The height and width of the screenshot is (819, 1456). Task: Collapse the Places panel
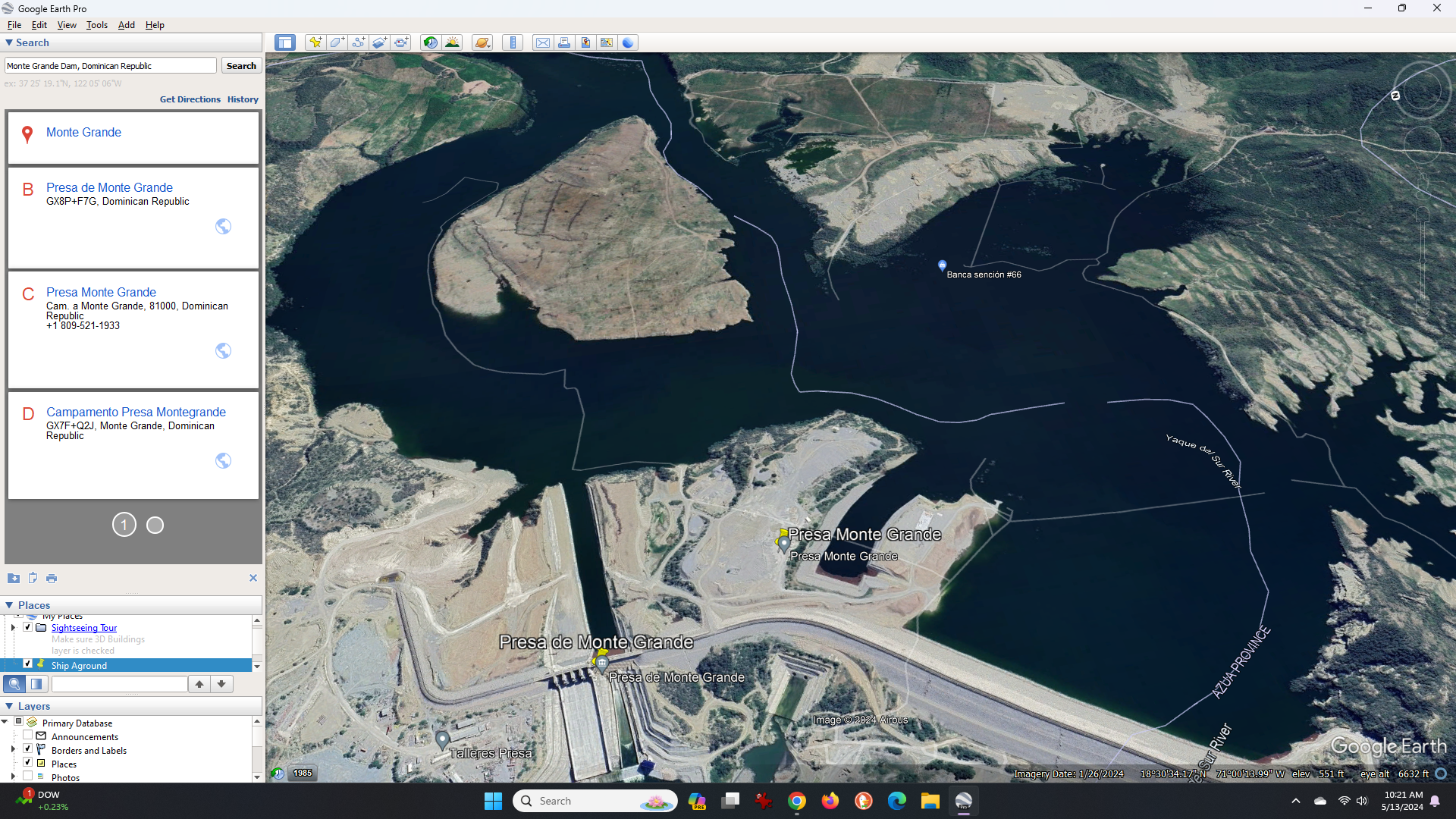[9, 605]
